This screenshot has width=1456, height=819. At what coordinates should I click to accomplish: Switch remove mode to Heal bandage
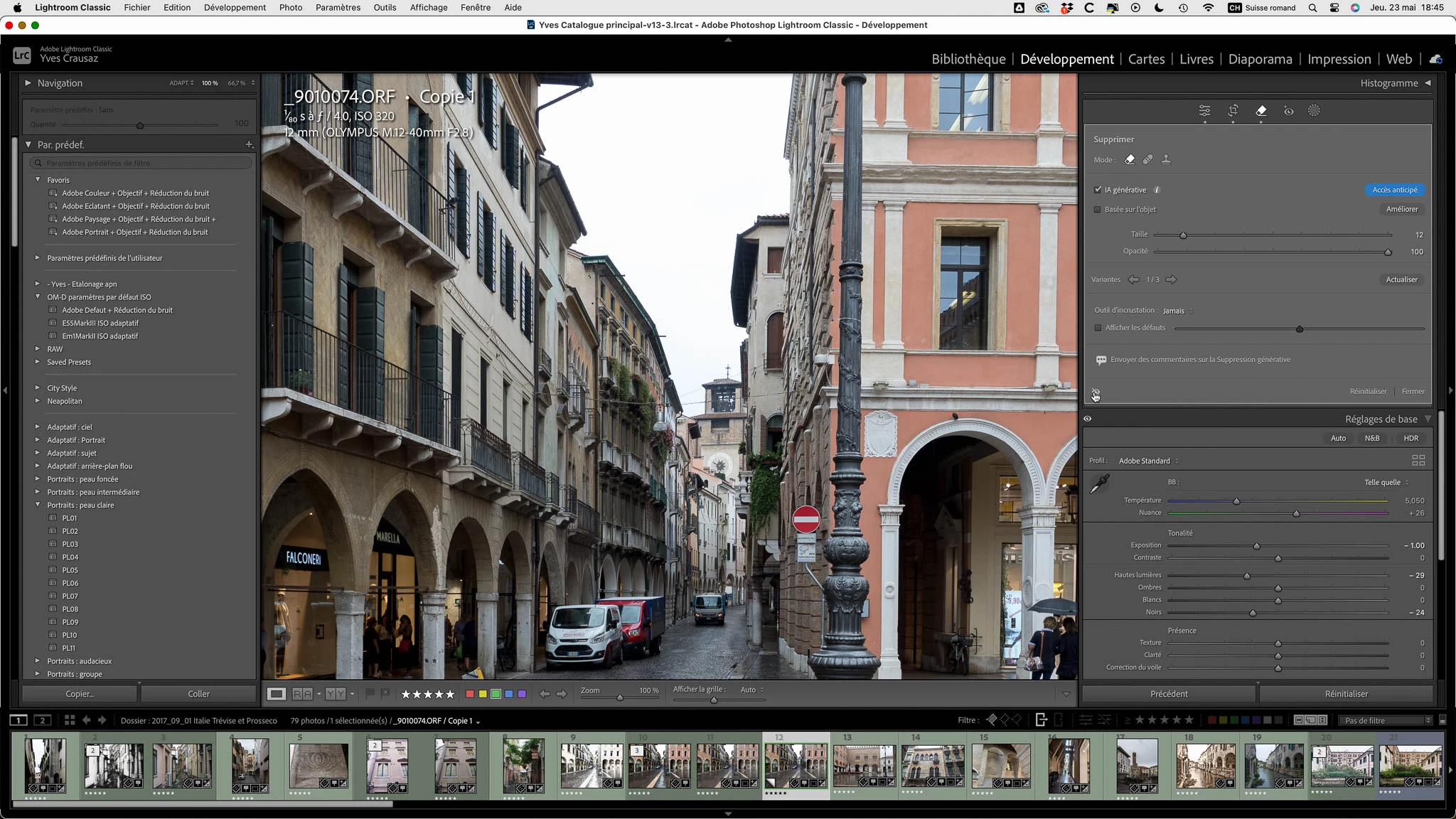1147,159
